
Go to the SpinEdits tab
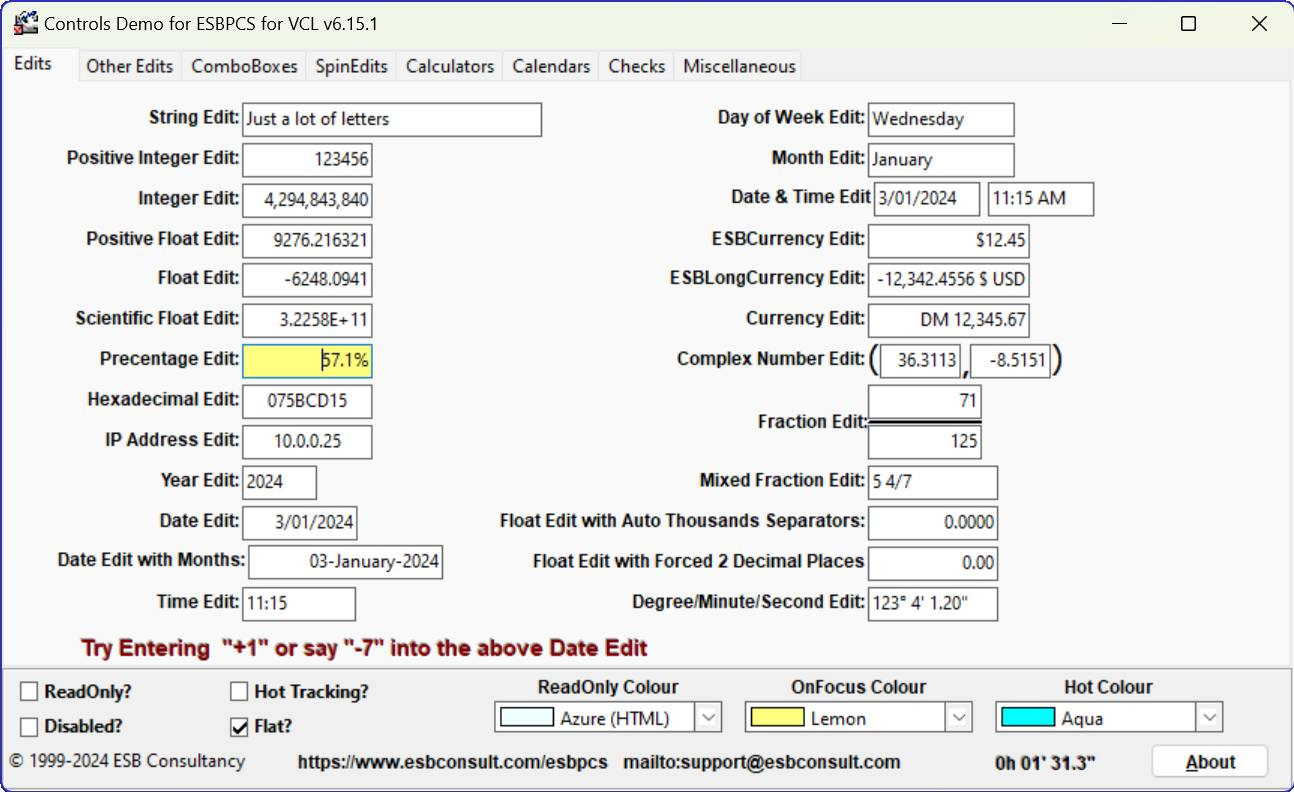[x=351, y=66]
